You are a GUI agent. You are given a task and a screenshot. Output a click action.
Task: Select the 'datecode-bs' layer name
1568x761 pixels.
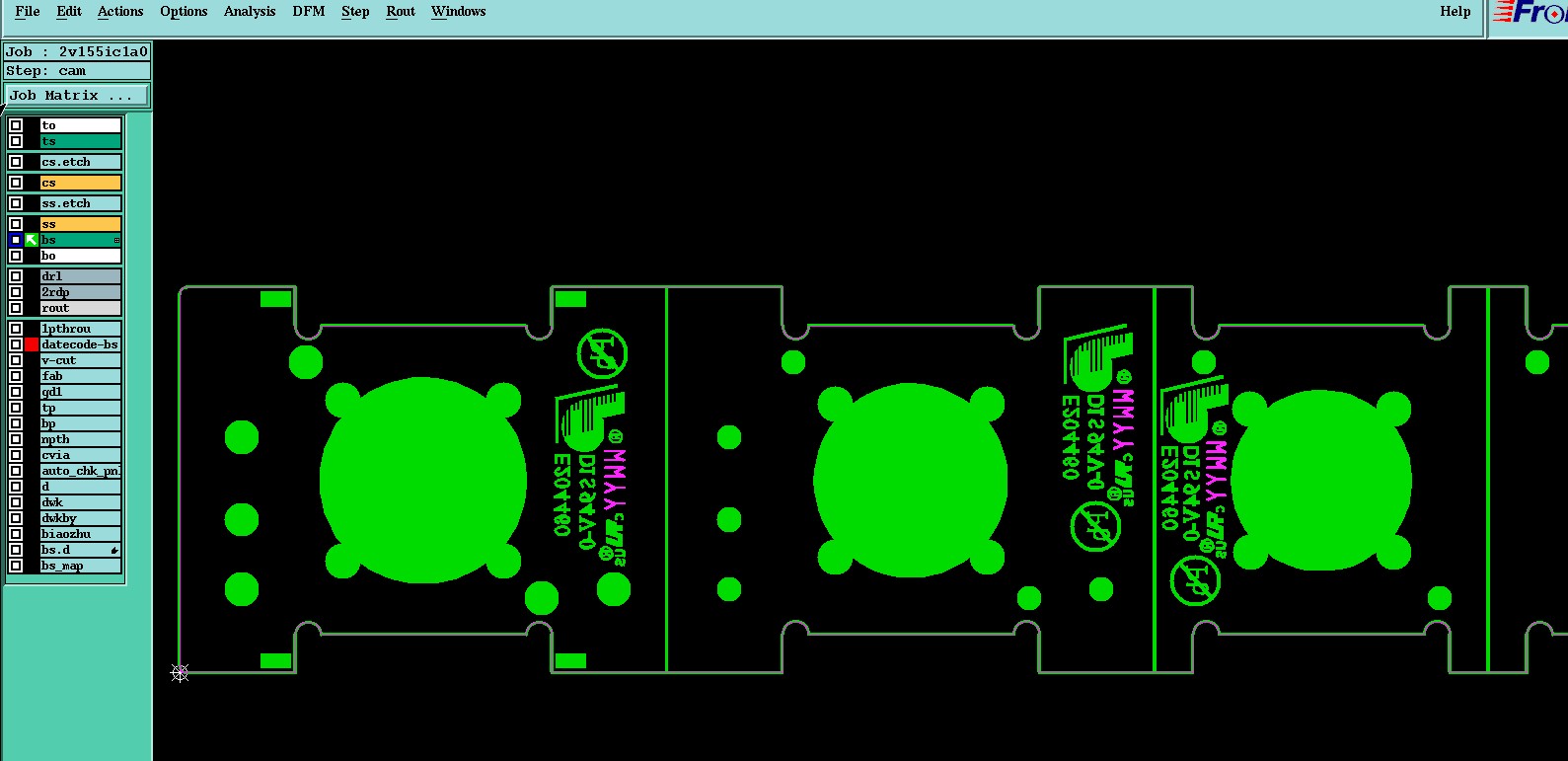81,344
